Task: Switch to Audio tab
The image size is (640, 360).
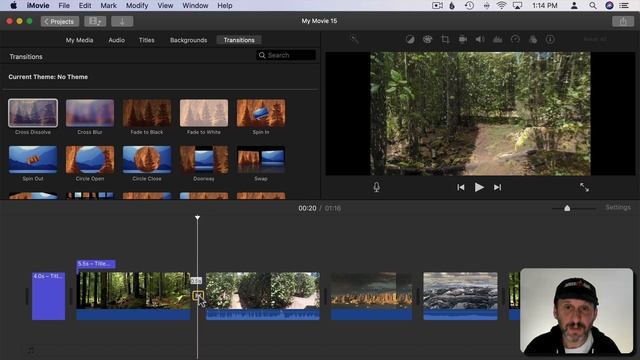Action: pos(117,40)
